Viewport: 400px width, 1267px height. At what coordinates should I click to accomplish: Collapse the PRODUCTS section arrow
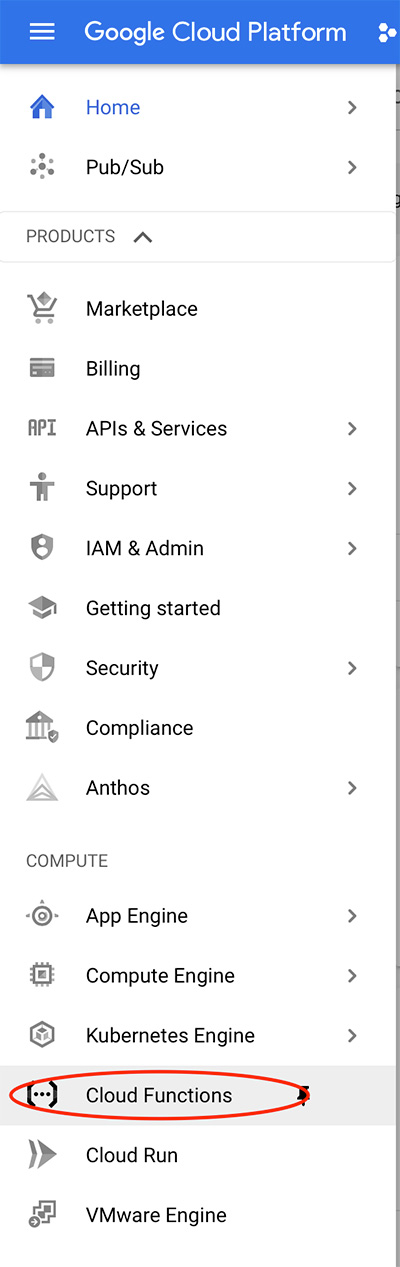tap(143, 237)
